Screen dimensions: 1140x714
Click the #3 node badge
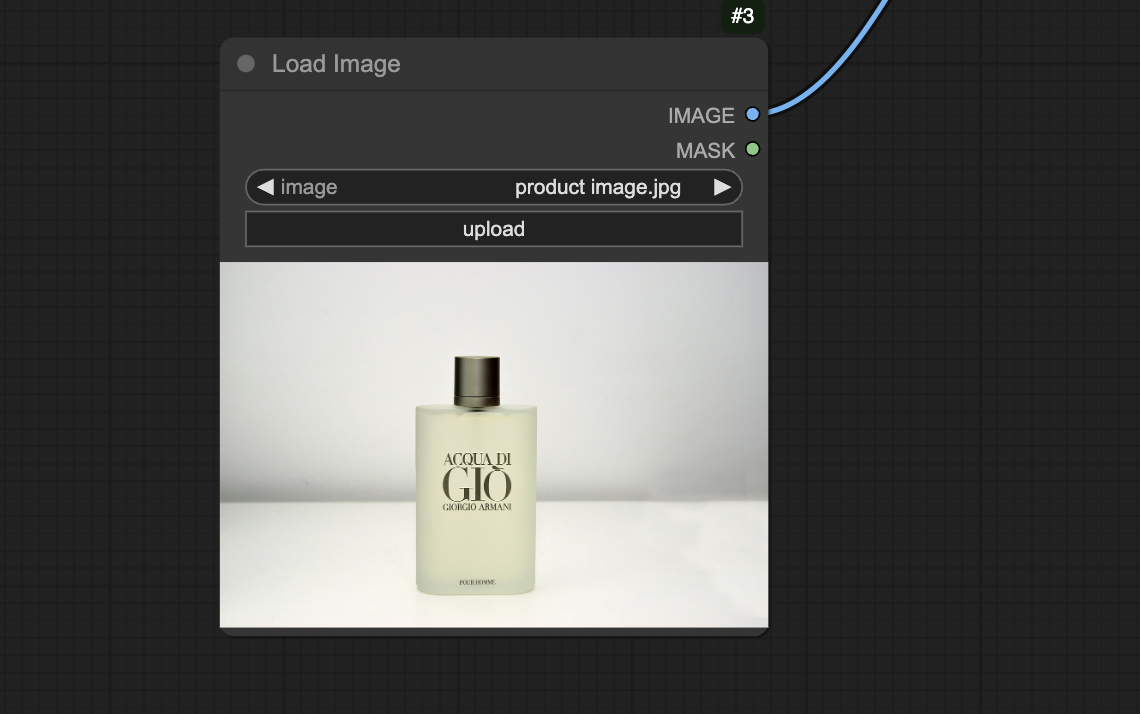point(742,16)
